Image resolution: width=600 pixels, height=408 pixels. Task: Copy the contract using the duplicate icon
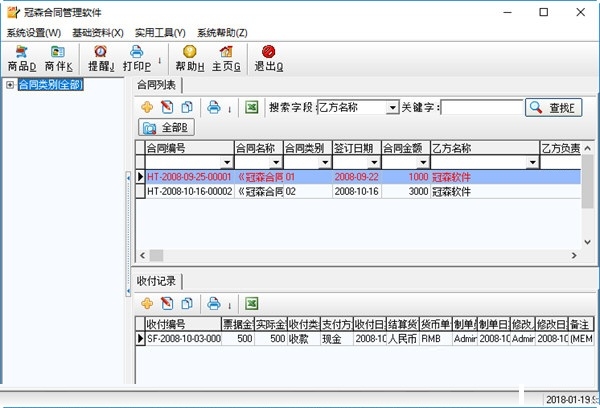click(187, 107)
